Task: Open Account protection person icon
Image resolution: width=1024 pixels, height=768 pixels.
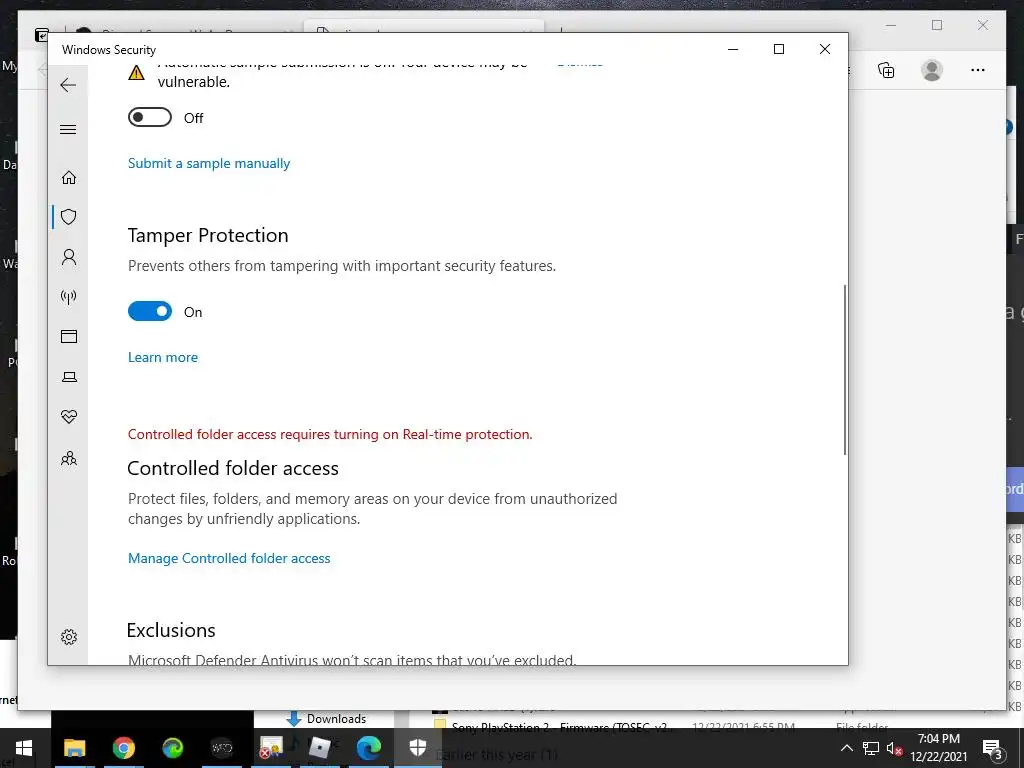Action: point(69,257)
